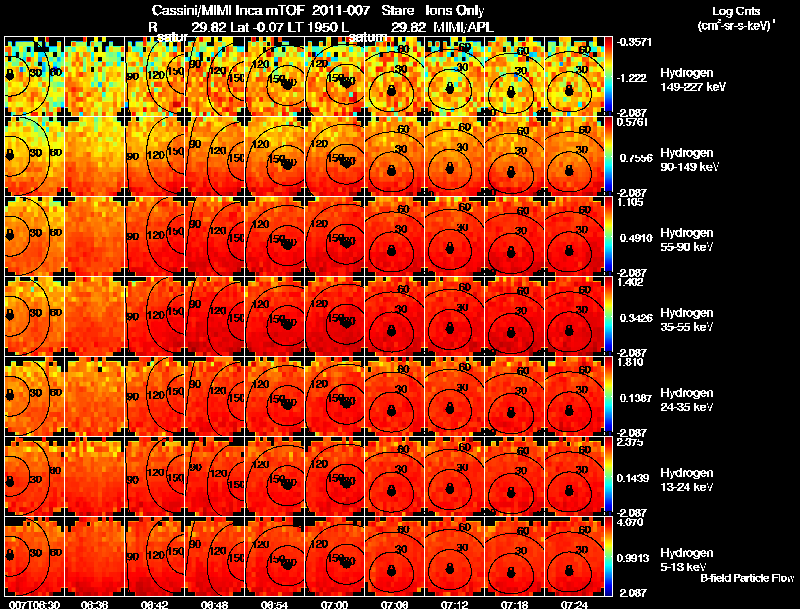Select the 07:06 time axis label
The height and width of the screenshot is (609, 800).
(394, 604)
